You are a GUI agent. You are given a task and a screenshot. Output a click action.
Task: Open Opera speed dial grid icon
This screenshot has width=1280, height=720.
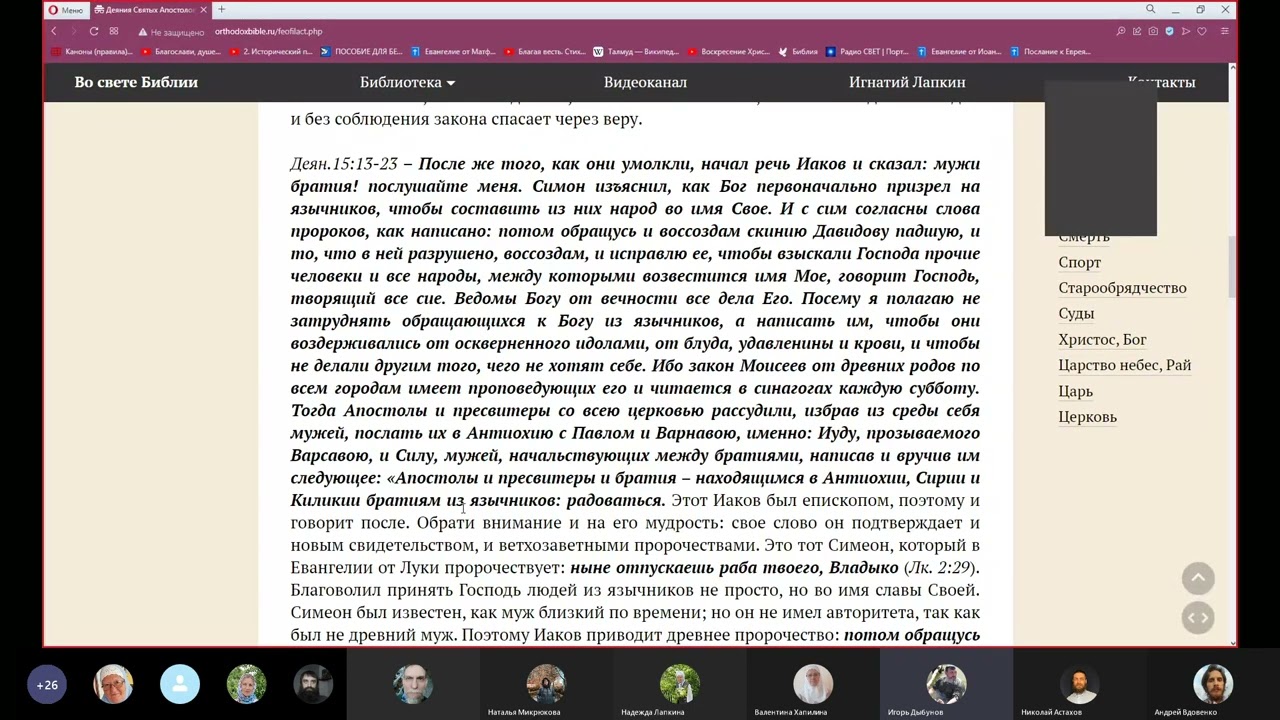(114, 31)
